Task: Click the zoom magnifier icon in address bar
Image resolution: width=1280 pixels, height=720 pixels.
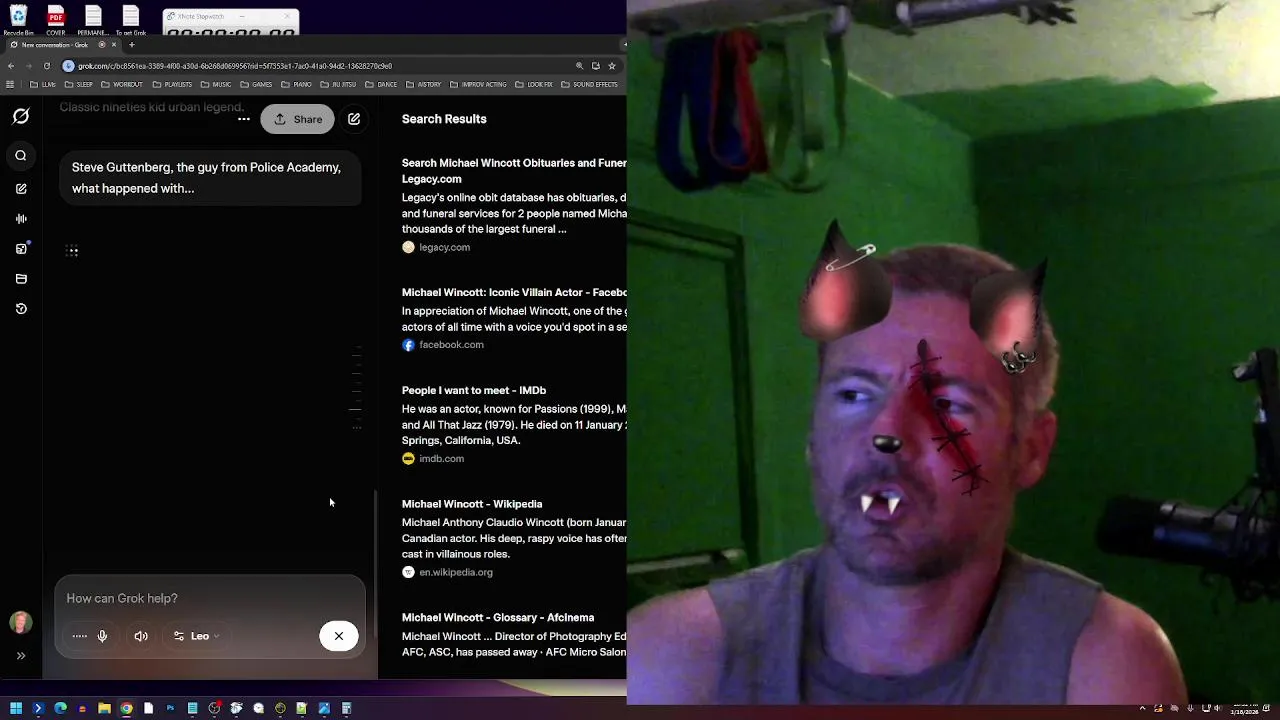Action: tap(579, 66)
